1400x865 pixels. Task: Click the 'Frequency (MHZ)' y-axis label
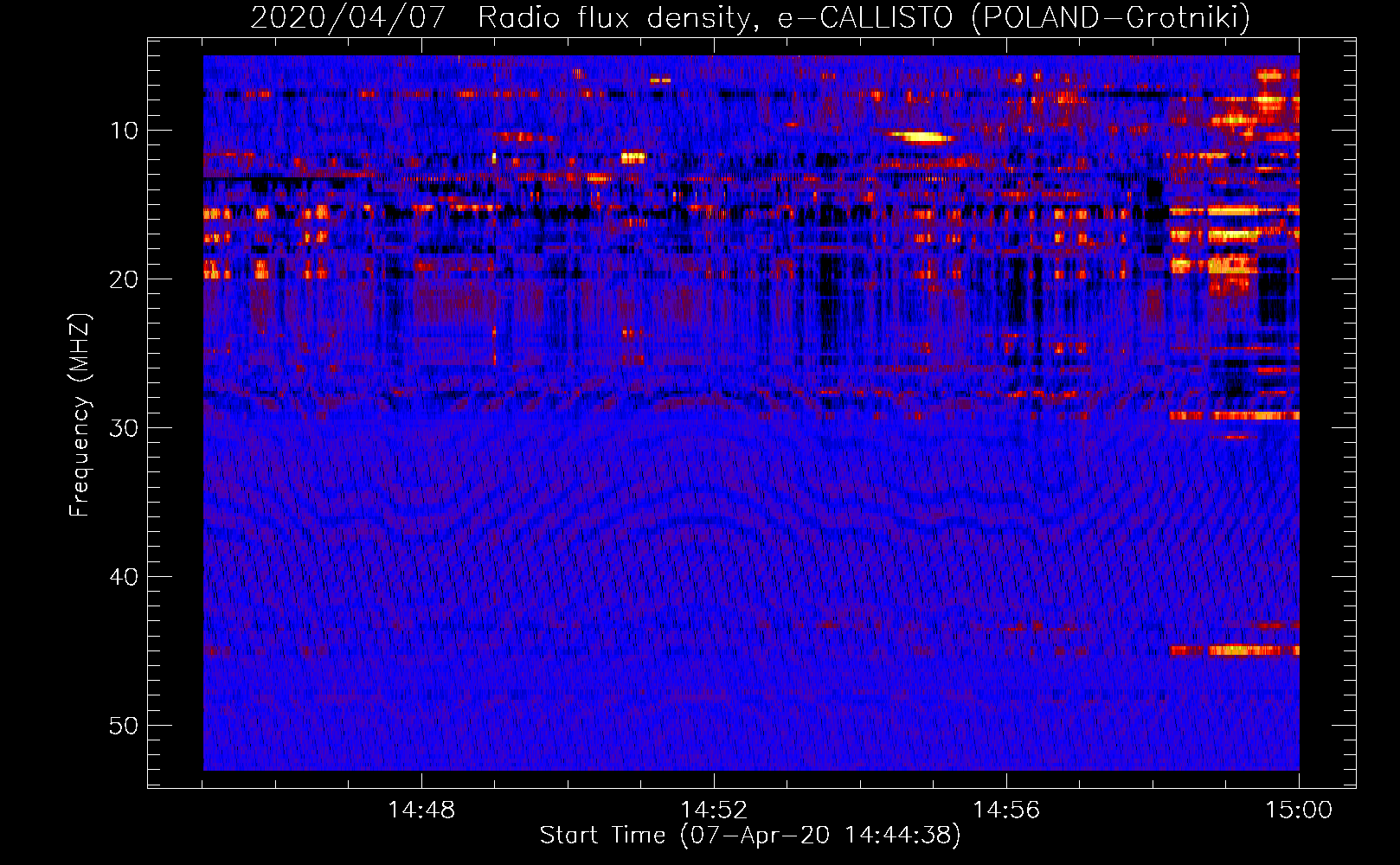[80, 415]
